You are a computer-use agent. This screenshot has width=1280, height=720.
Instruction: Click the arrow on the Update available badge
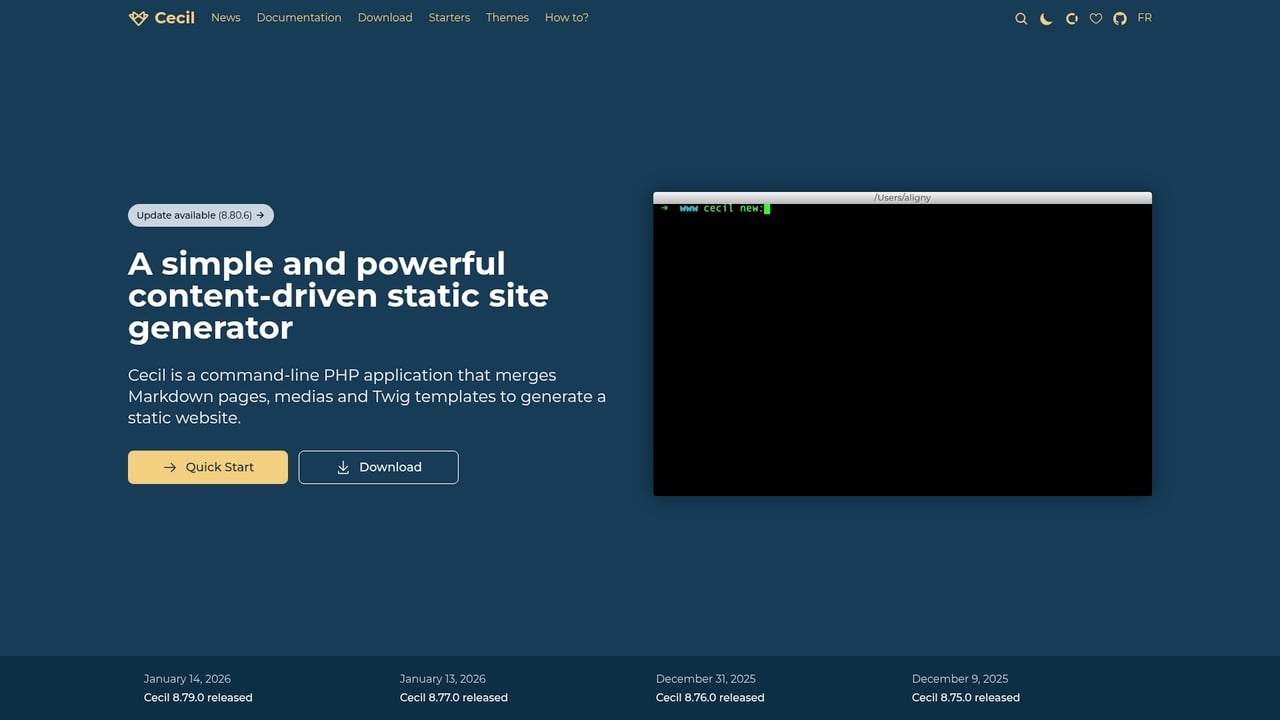coord(259,215)
